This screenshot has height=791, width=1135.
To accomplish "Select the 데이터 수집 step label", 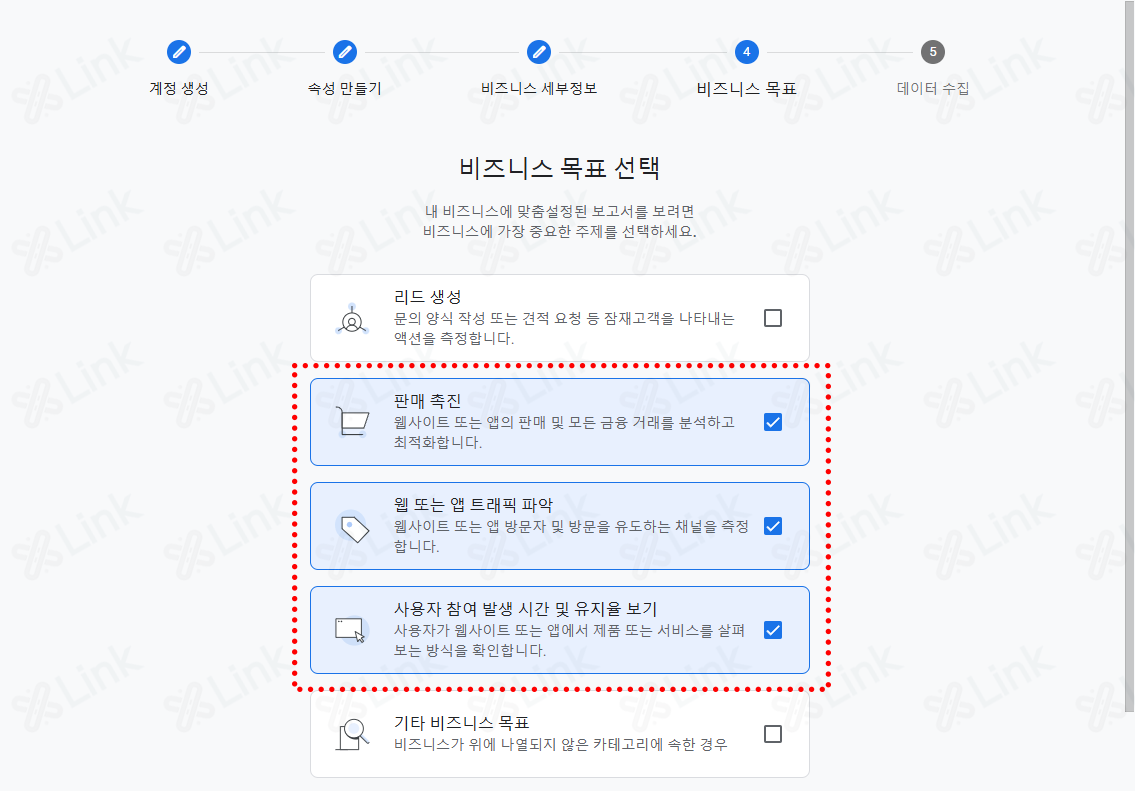I will [x=932, y=88].
